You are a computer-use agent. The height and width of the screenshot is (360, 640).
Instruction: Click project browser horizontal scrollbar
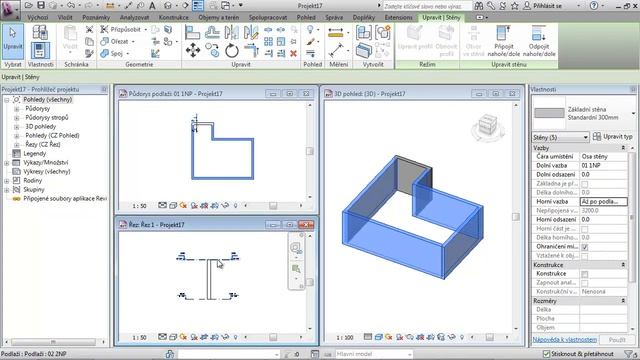(x=53, y=342)
